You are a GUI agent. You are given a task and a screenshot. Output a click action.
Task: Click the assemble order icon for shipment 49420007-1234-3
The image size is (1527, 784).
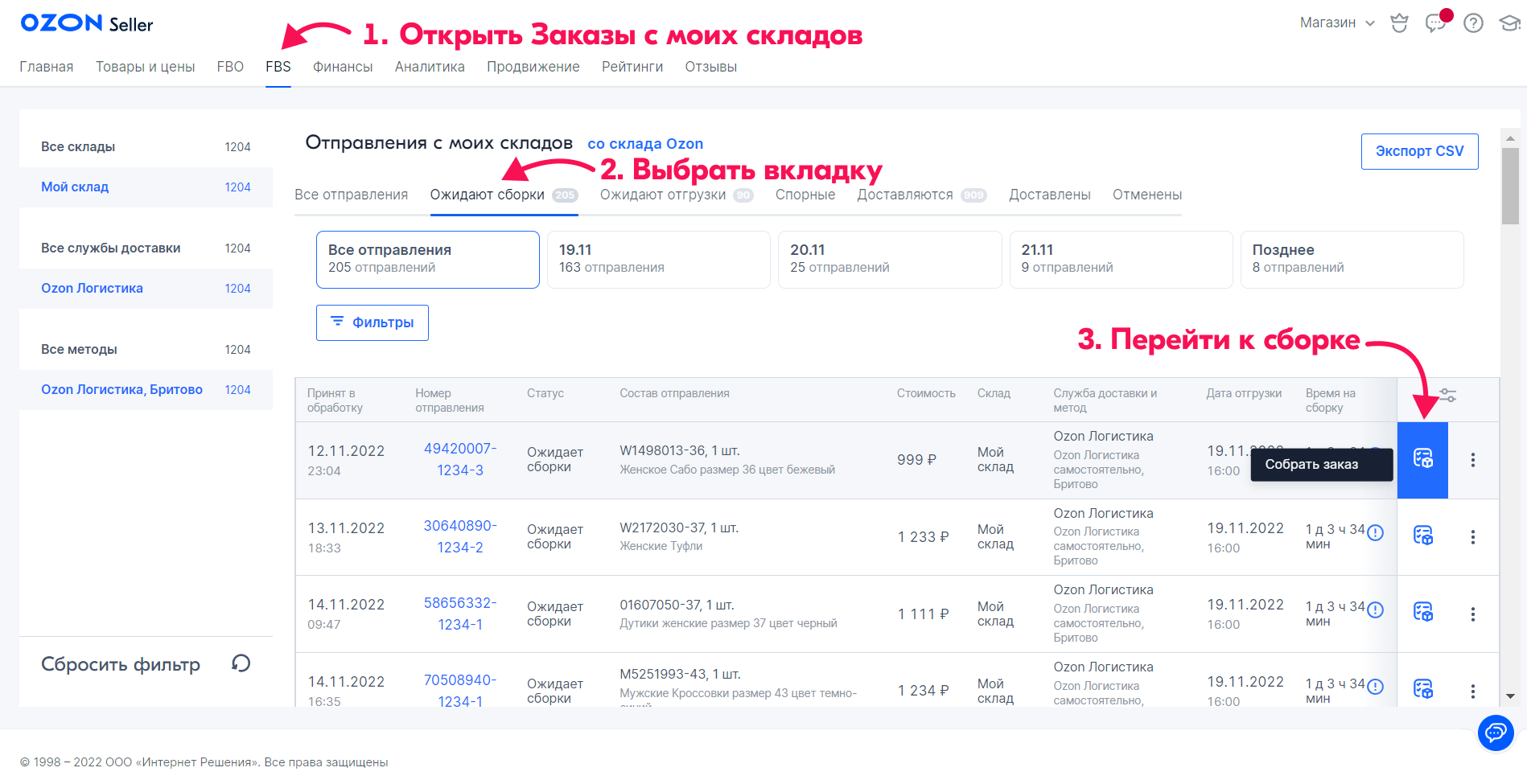pyautogui.click(x=1422, y=459)
